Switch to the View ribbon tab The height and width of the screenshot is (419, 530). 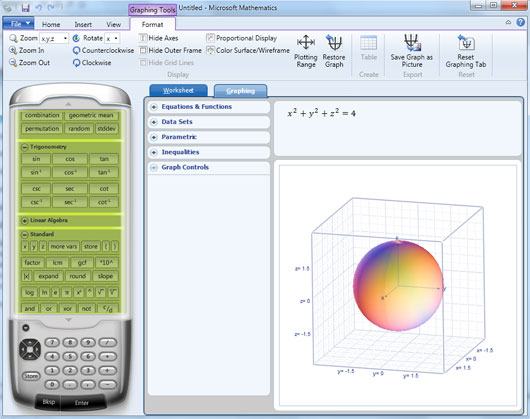[x=114, y=24]
